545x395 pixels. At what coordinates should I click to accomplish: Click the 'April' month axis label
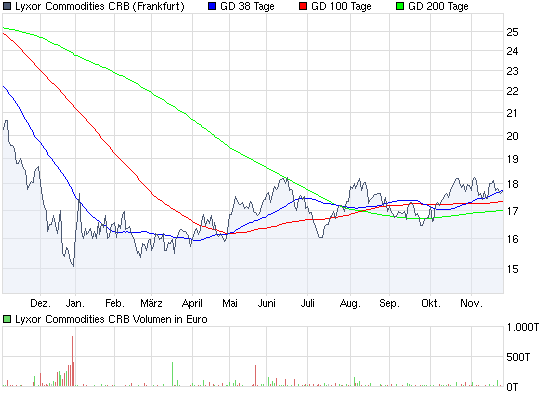pos(192,304)
